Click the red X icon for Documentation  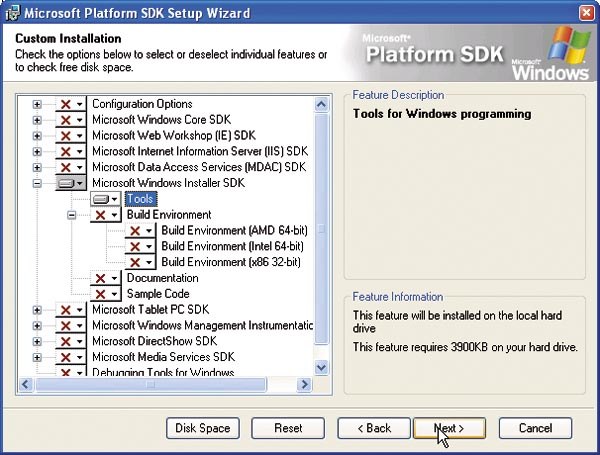pyautogui.click(x=105, y=278)
